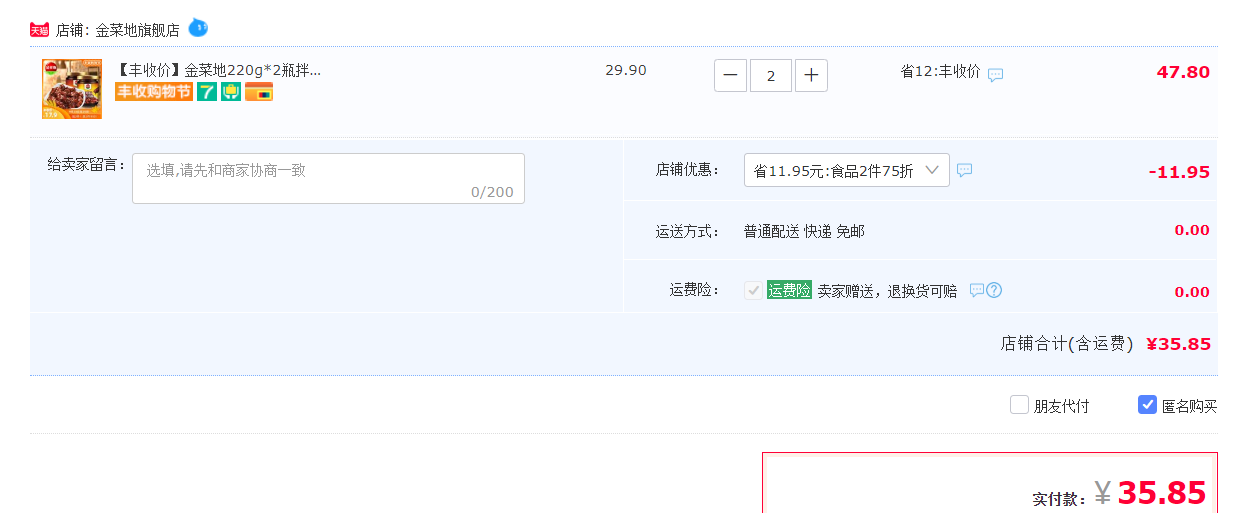The height and width of the screenshot is (513, 1243).
Task: Click the 普通配送 快递 免邮 delivery text
Action: coord(804,231)
